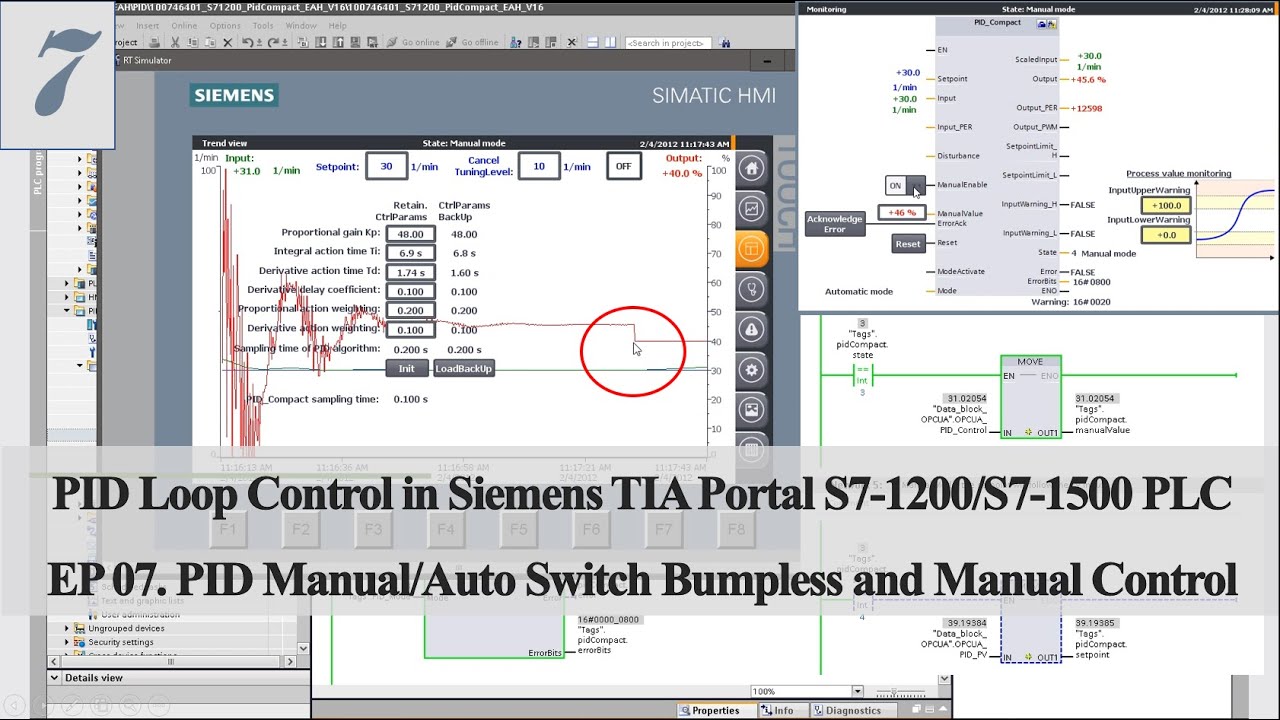The width and height of the screenshot is (1280, 720).
Task: Click the Integral action time field 6.9 s
Action: pos(410,253)
